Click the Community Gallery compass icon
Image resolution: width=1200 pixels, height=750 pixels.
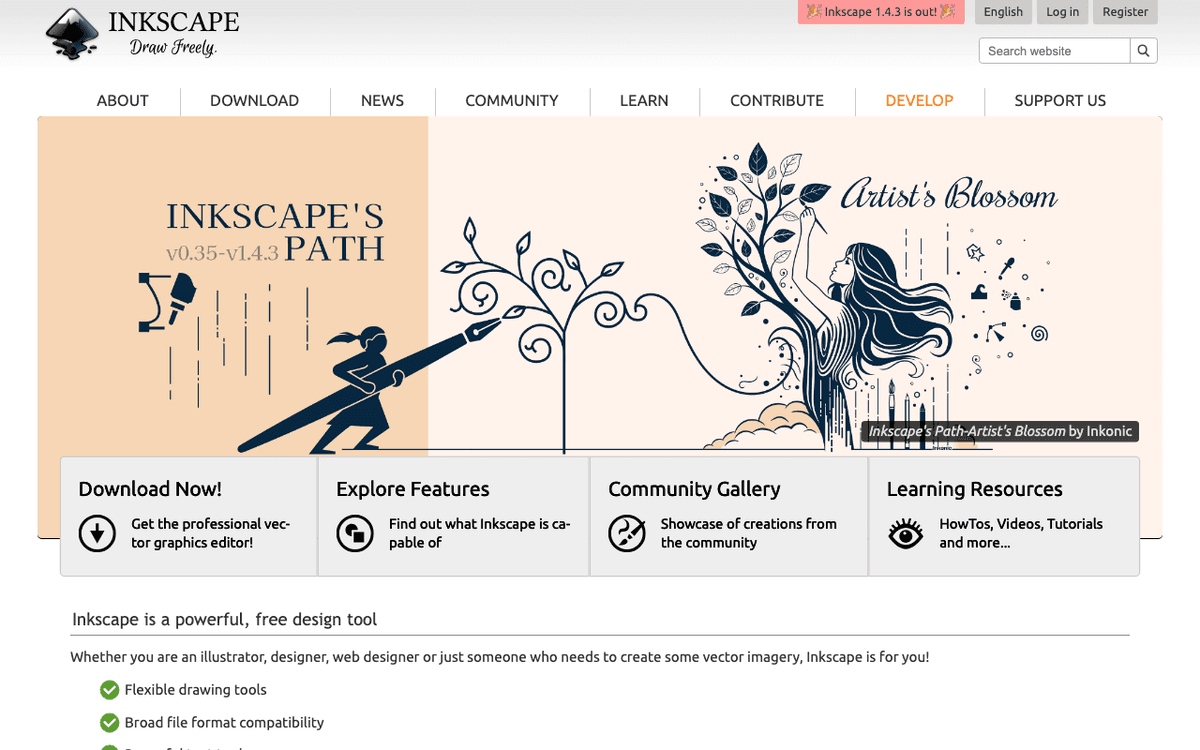pyautogui.click(x=628, y=534)
